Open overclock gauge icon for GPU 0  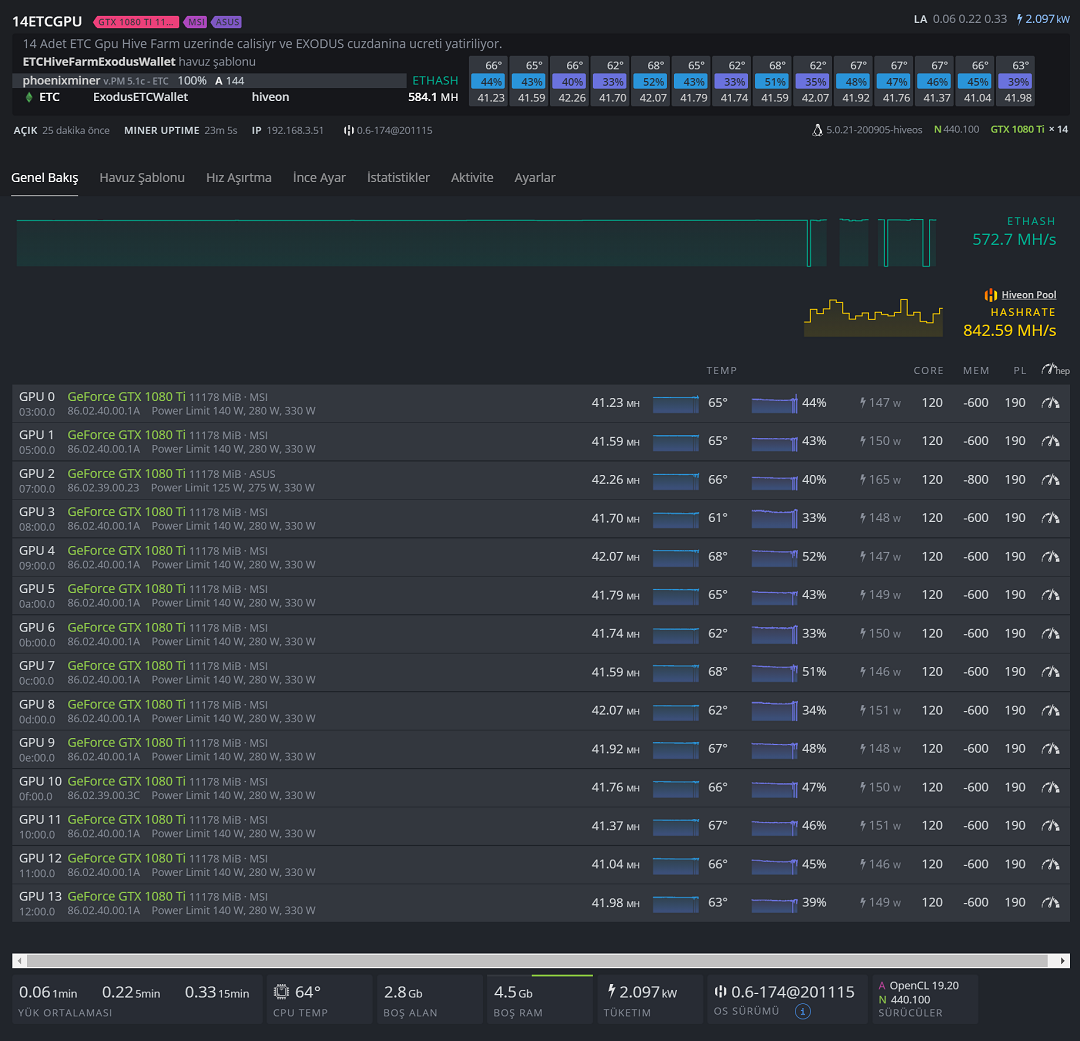[1050, 403]
